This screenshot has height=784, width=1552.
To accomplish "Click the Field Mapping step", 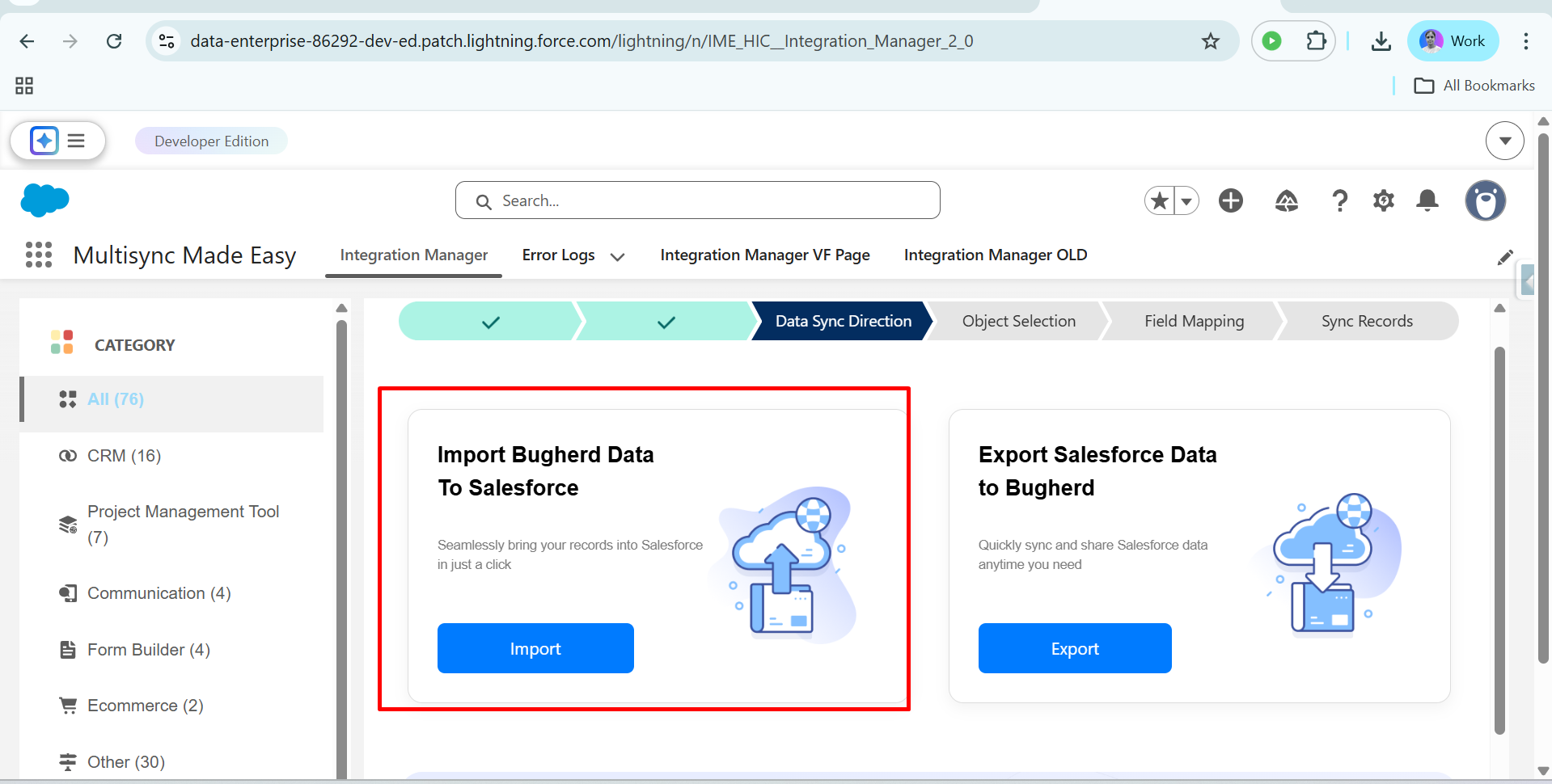I will pyautogui.click(x=1194, y=322).
